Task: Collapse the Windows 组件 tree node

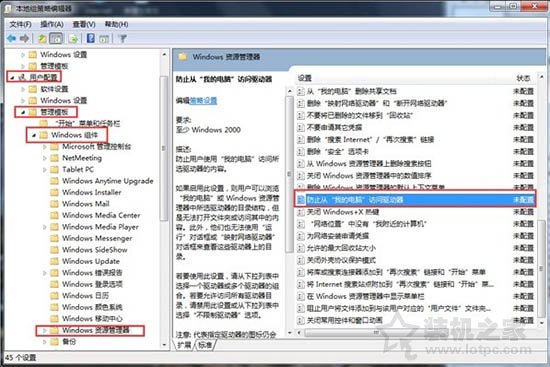Action: (34, 135)
